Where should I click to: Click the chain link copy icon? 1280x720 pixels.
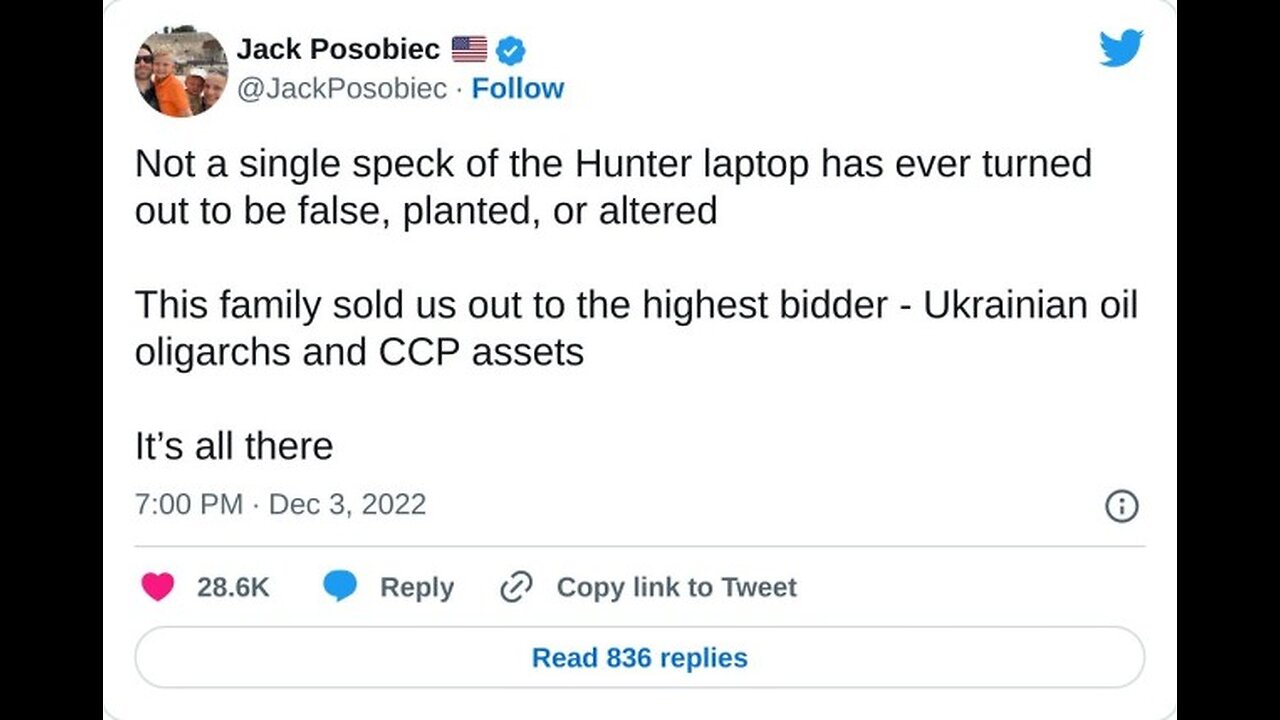coord(516,587)
